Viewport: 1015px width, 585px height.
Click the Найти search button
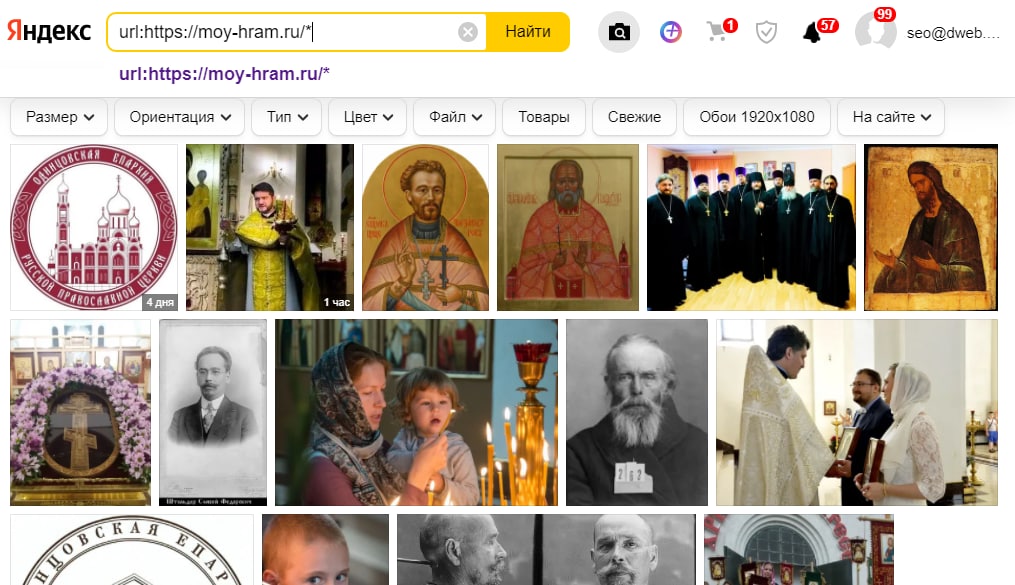point(528,32)
